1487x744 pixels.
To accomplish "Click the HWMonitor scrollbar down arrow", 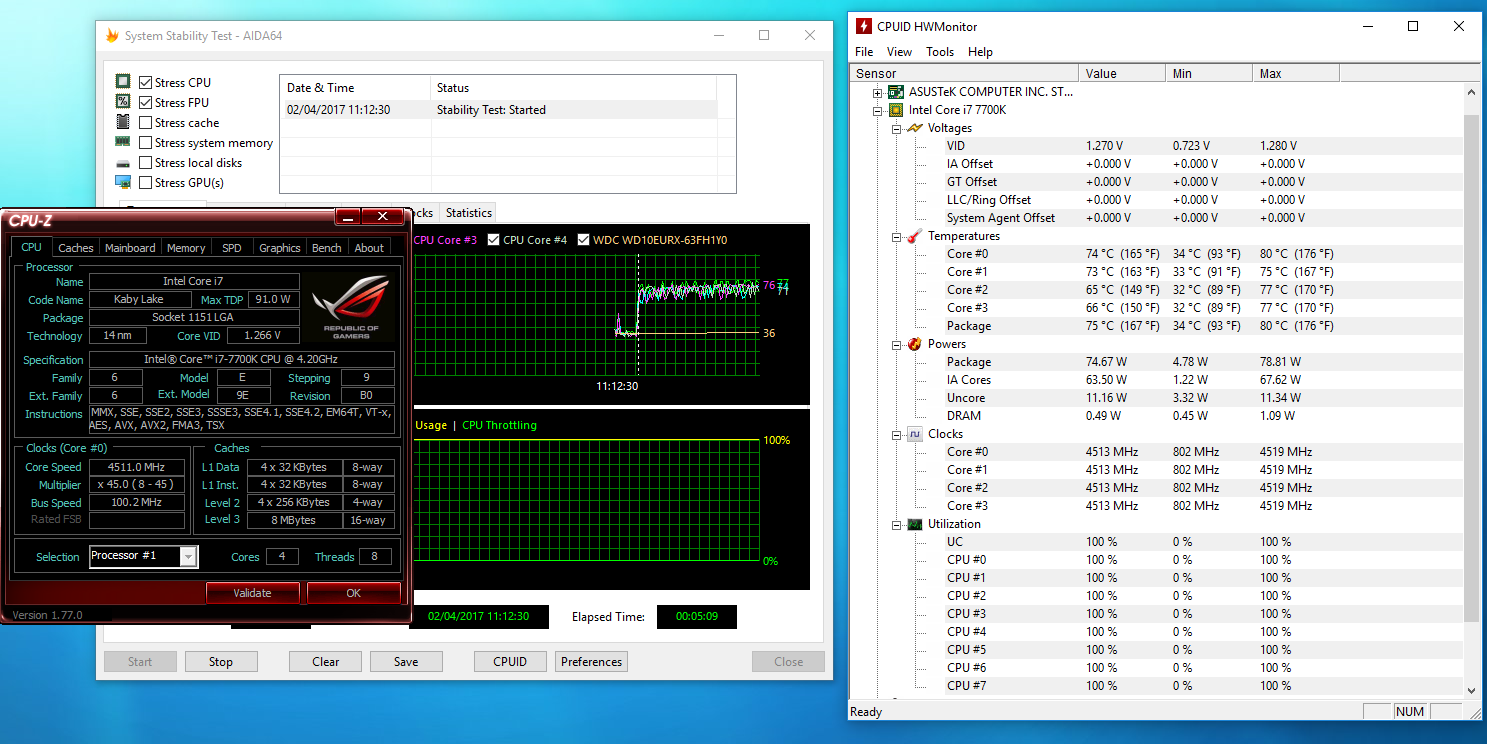I will pyautogui.click(x=1471, y=690).
